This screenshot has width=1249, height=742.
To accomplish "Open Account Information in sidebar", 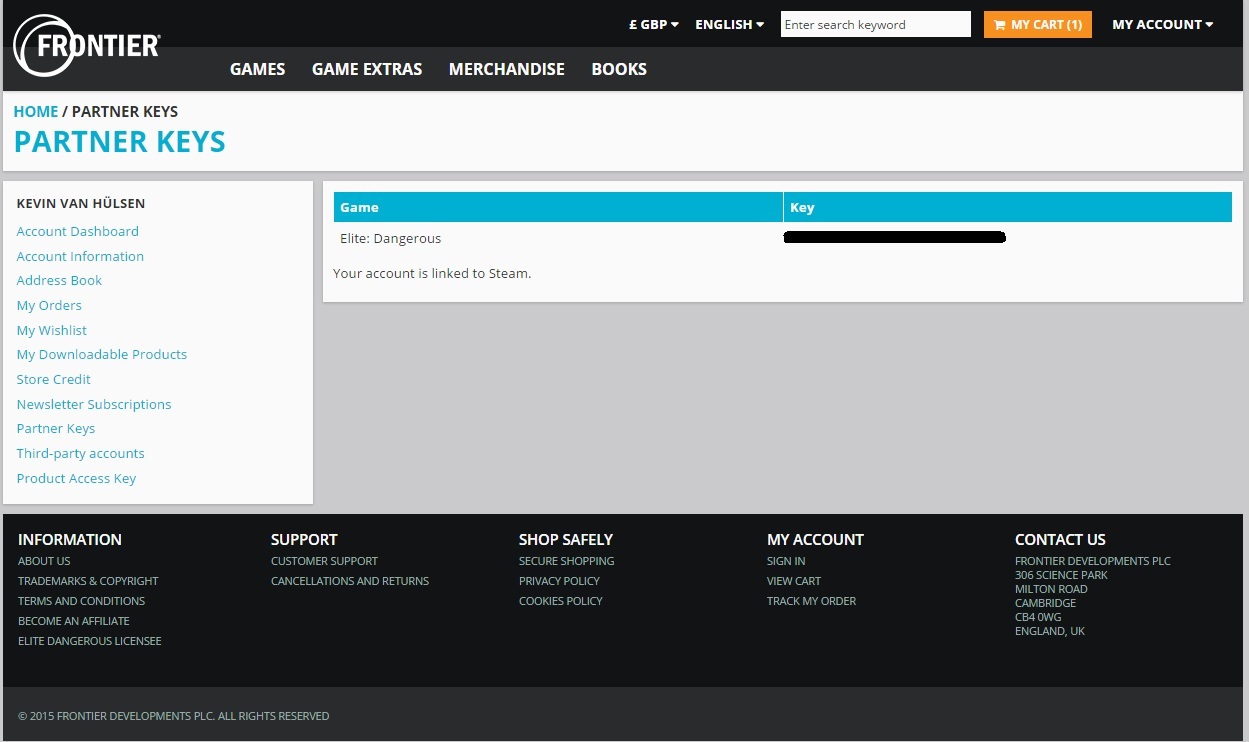I will click(80, 256).
